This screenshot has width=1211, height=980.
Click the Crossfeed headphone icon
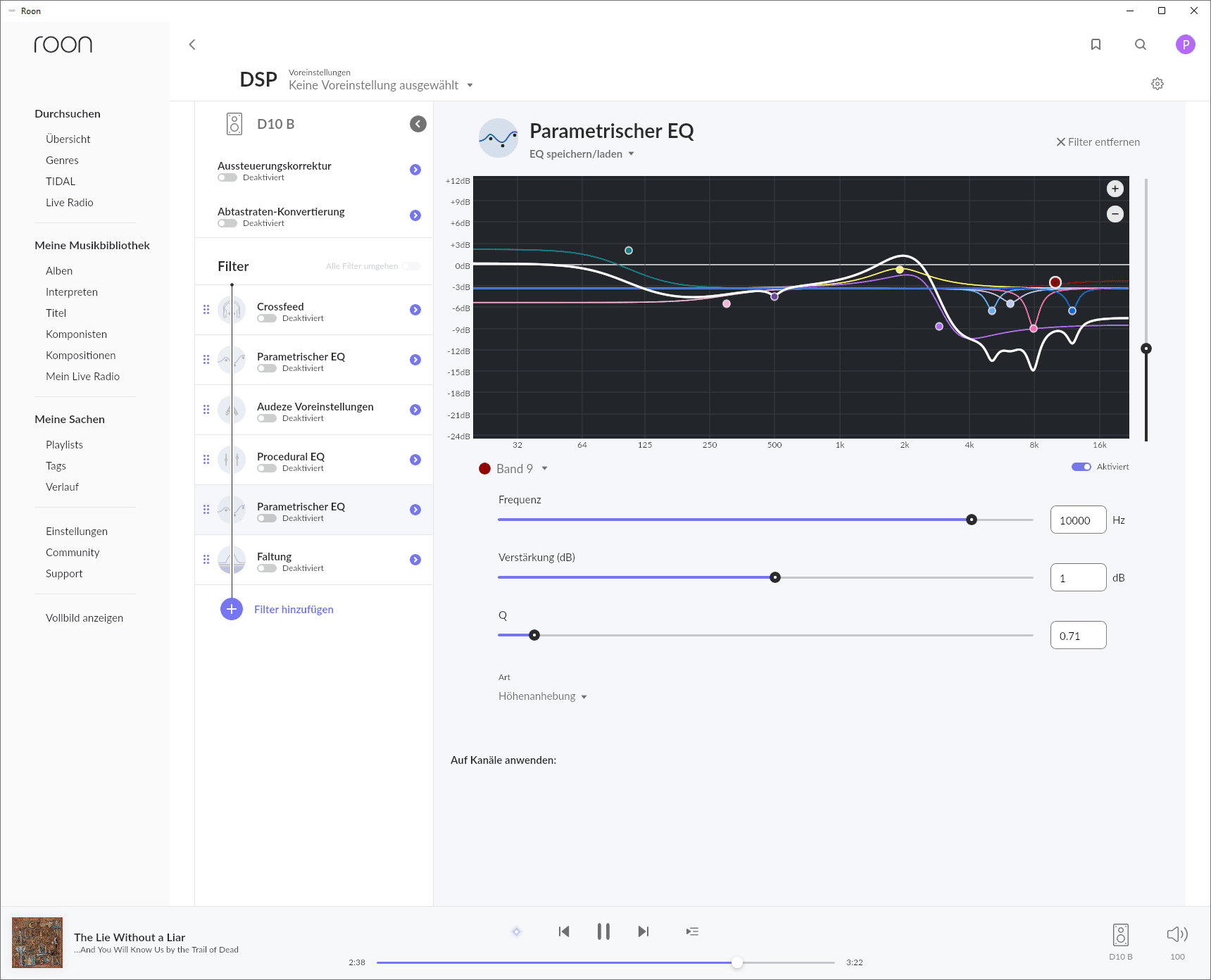232,310
